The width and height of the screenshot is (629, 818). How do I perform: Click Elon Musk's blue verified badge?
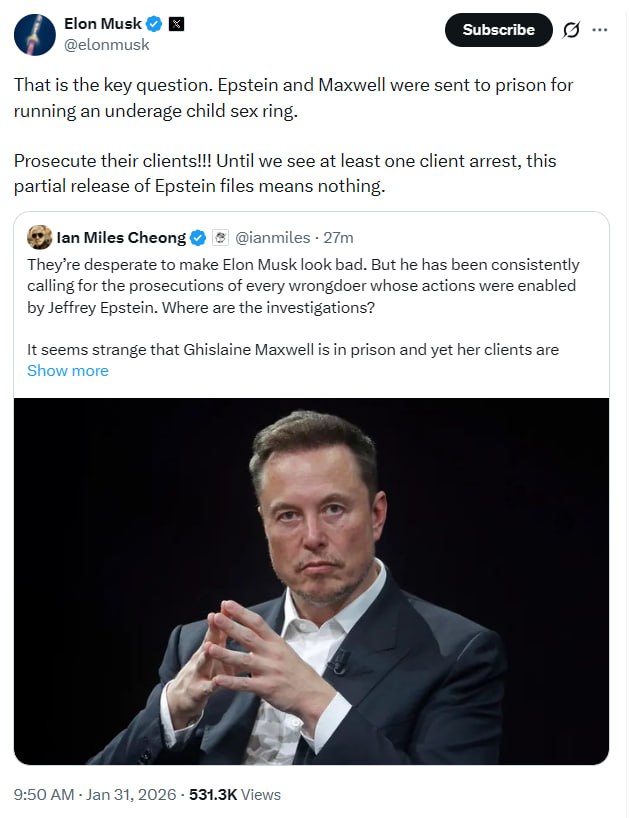point(155,24)
